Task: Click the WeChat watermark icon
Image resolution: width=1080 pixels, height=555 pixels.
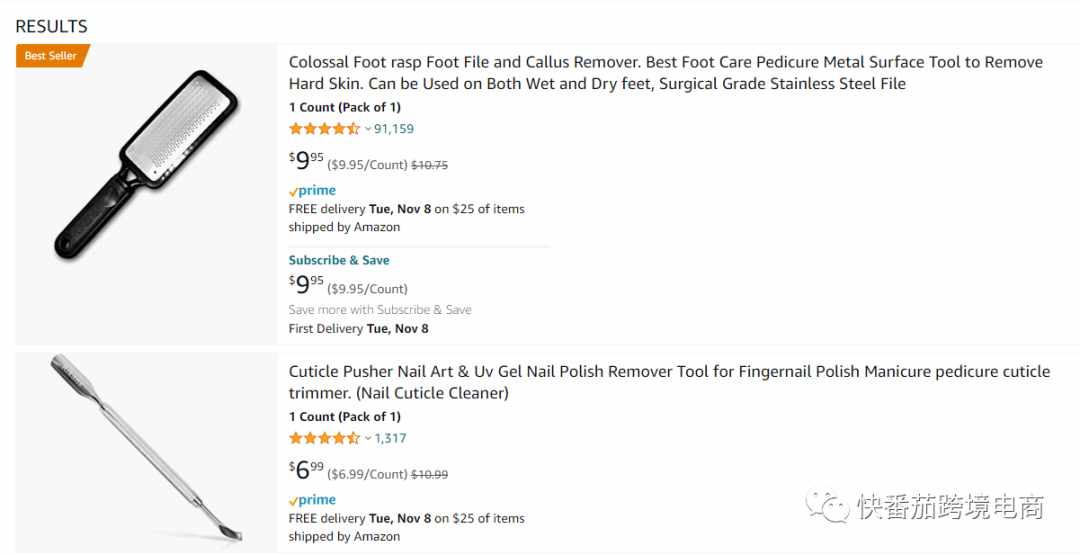Action: click(x=827, y=507)
